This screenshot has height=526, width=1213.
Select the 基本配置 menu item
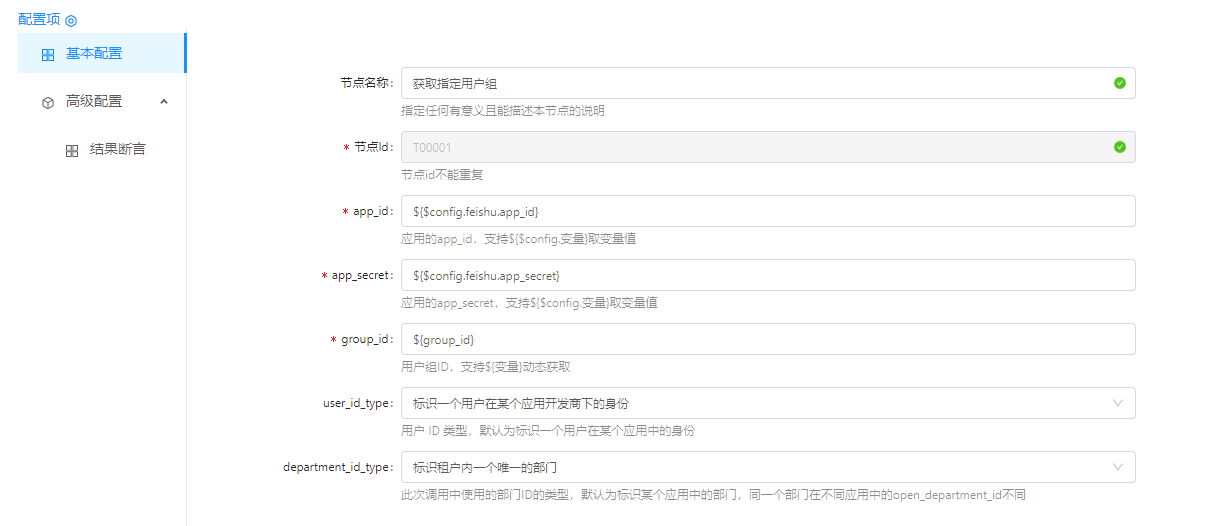(x=94, y=54)
